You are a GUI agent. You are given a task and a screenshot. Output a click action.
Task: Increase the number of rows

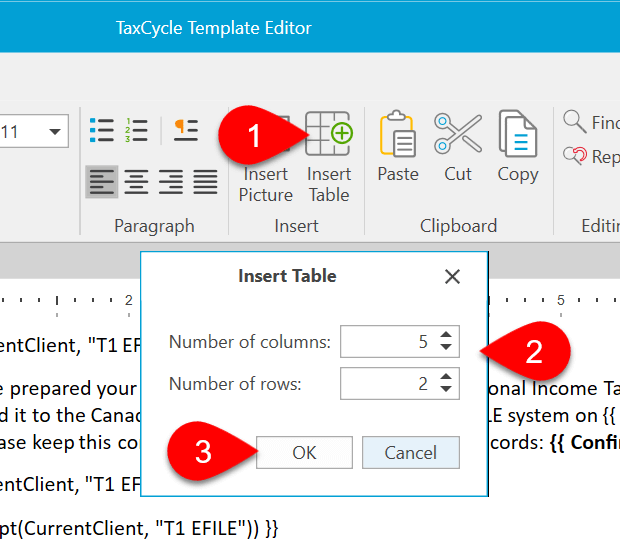tap(446, 377)
